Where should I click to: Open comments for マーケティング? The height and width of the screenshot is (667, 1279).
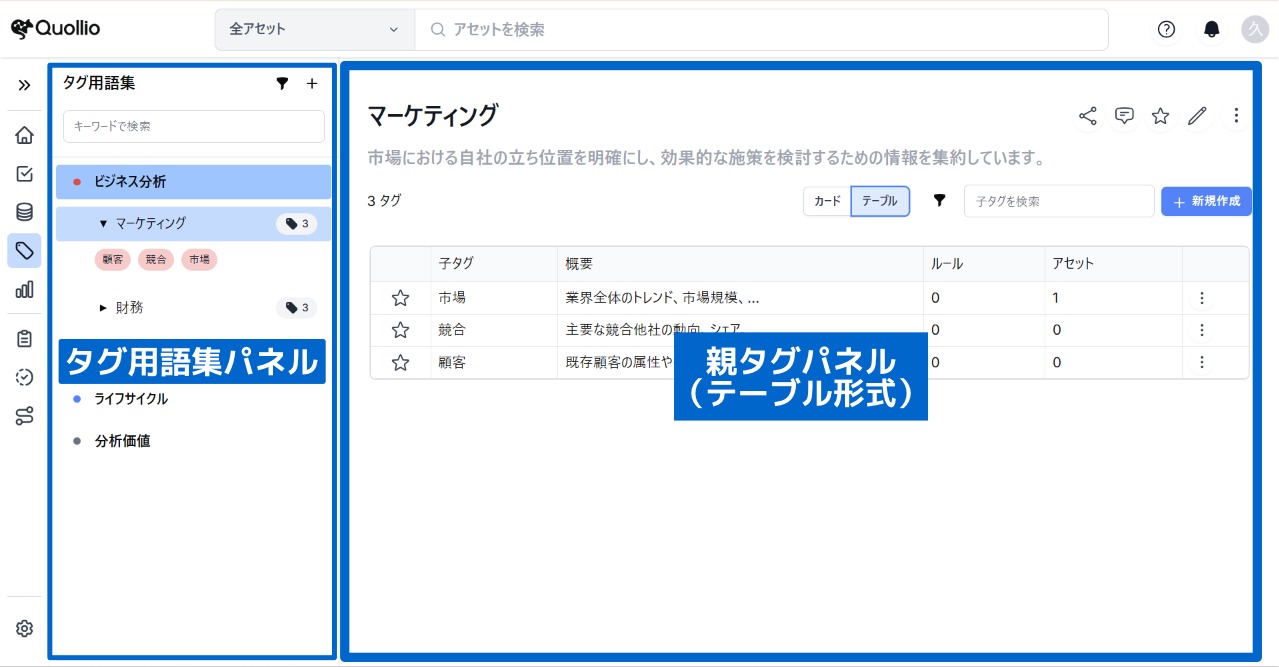pos(1124,116)
